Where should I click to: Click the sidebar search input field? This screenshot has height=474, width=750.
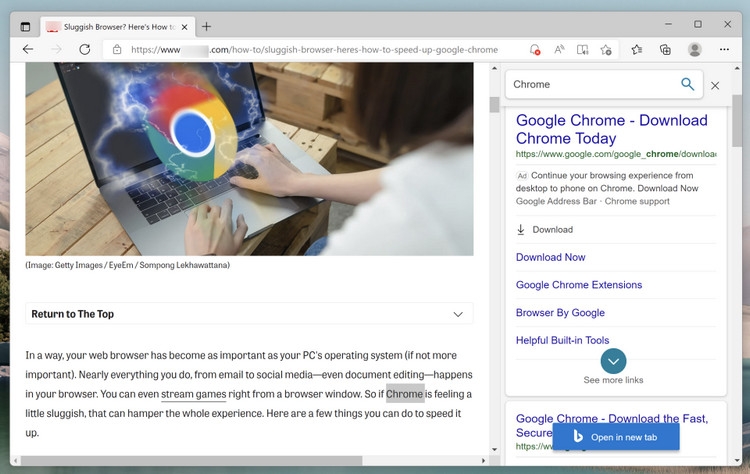[590, 85]
